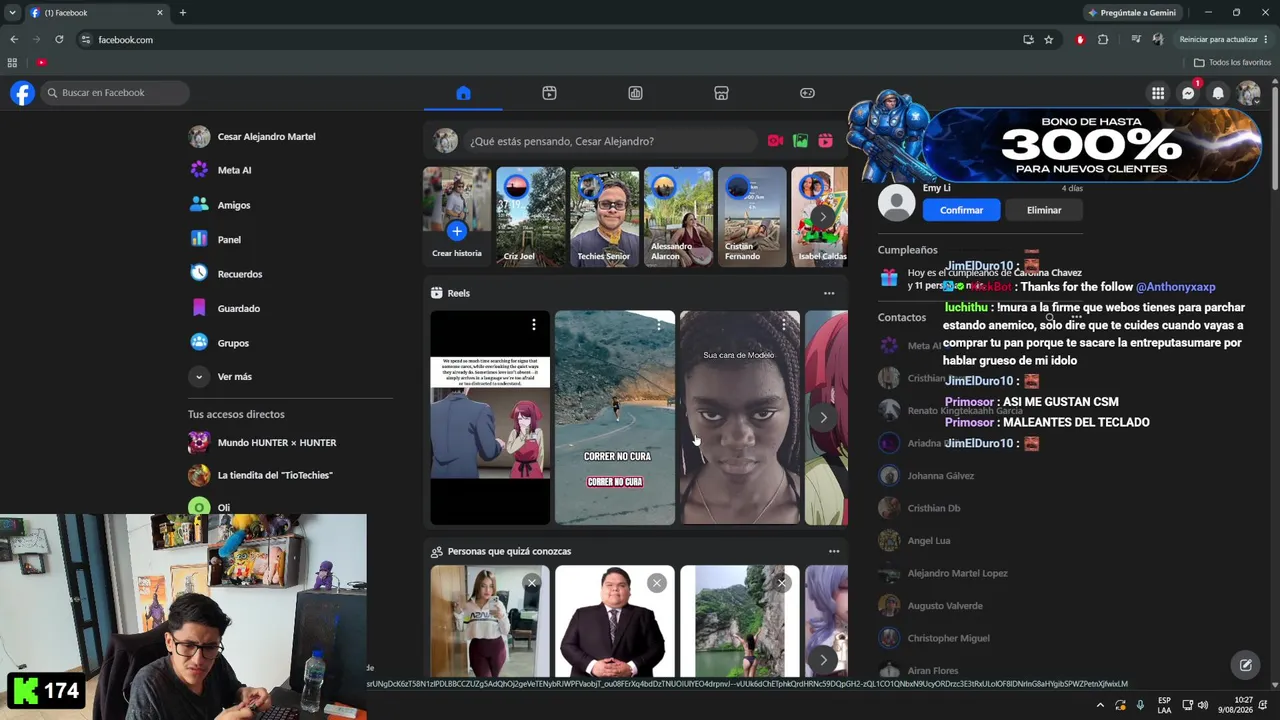
Task: View site information icon in address bar
Action: tap(86, 40)
